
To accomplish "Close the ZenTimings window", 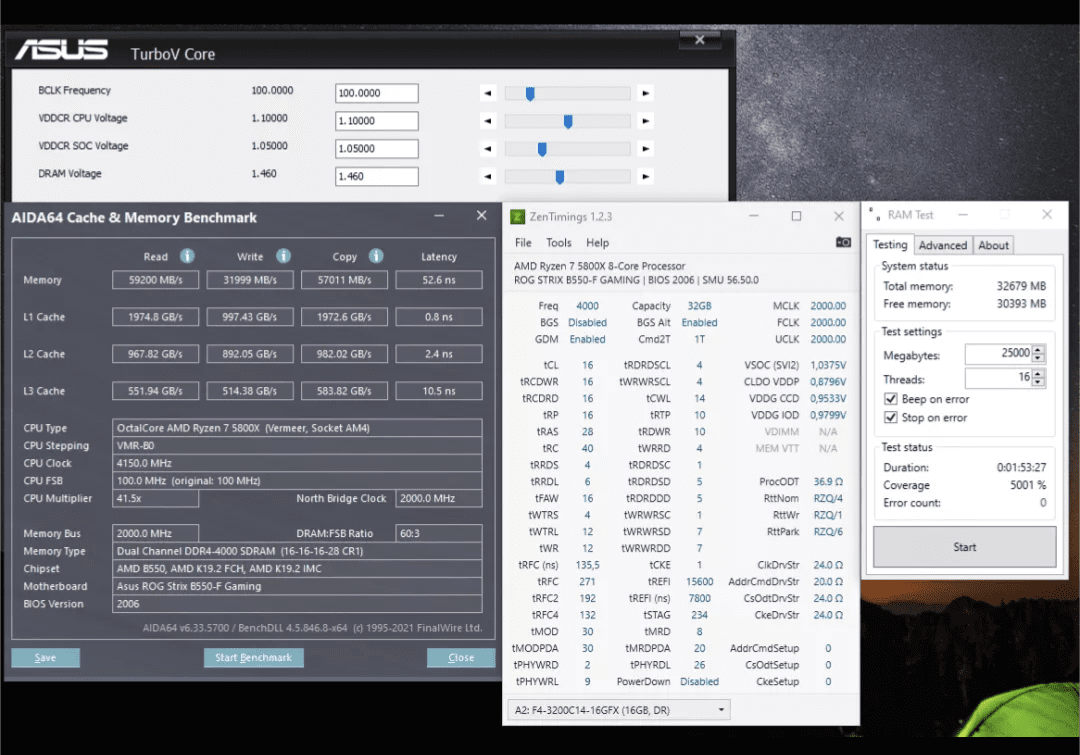I will tap(839, 216).
